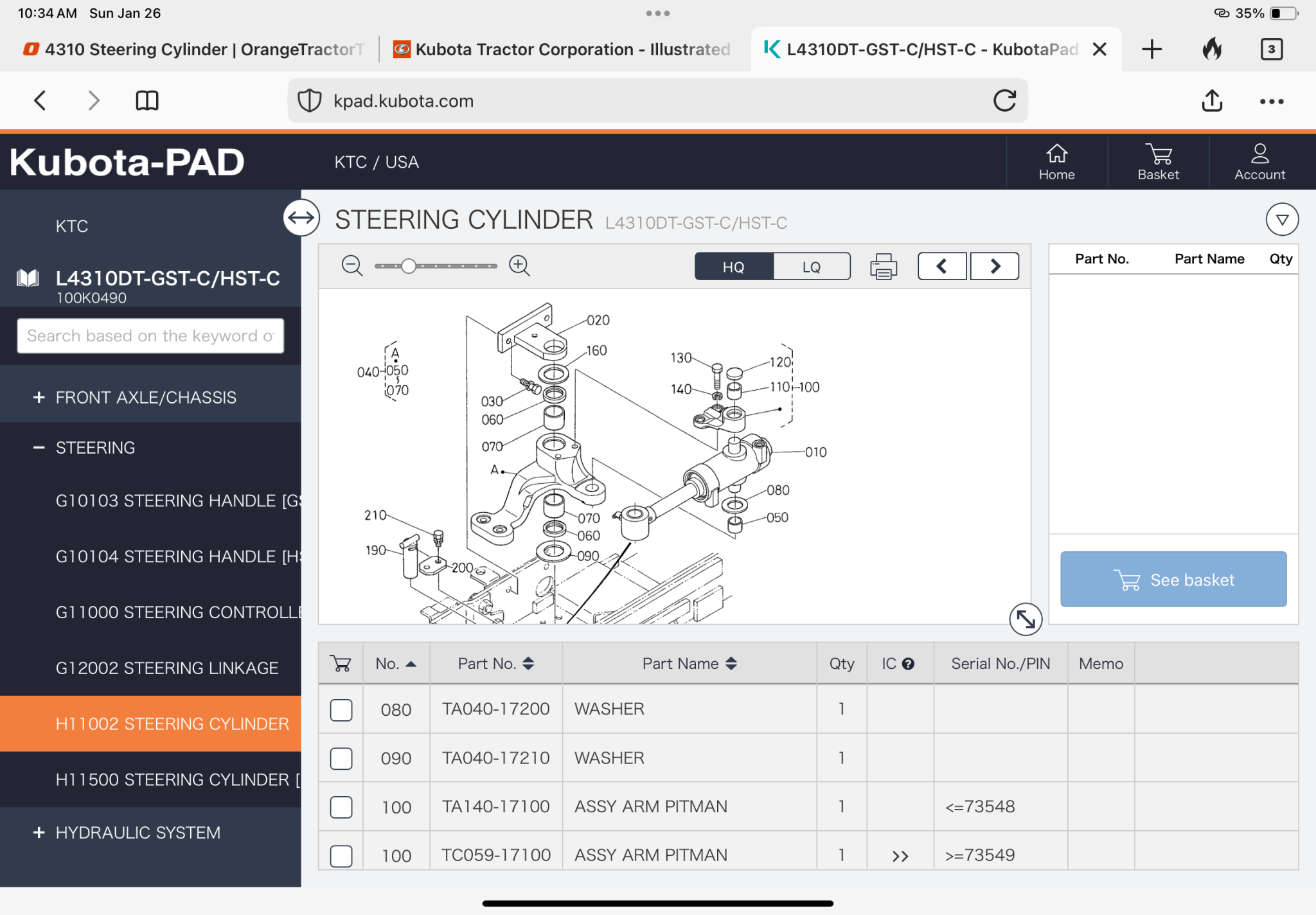Viewport: 1316px width, 915px height.
Task: Open the Account menu
Action: pos(1259,162)
